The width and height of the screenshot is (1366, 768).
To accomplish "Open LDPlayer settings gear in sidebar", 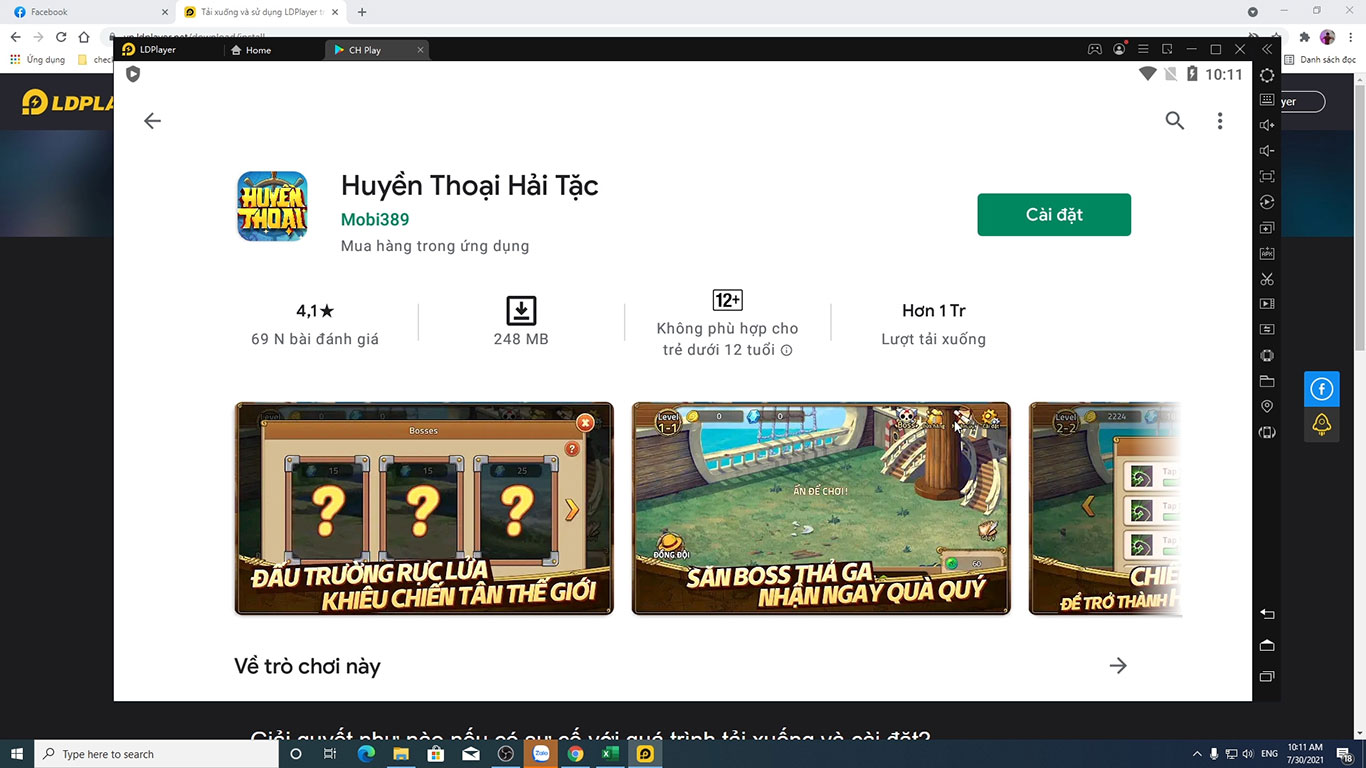I will (1267, 75).
